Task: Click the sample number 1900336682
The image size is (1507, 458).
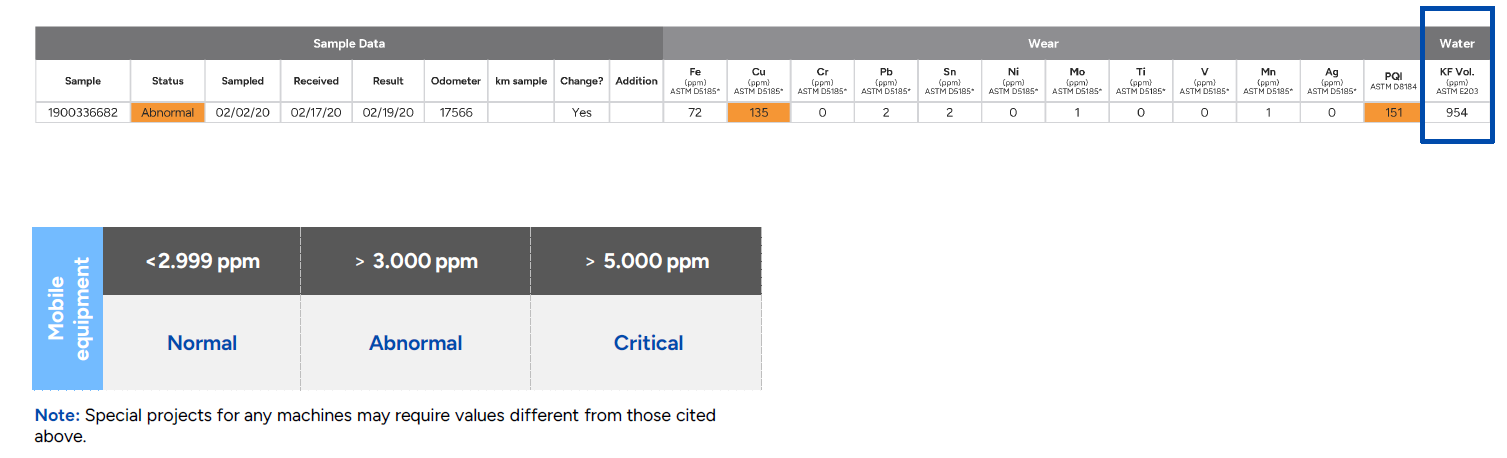Action: 83,113
